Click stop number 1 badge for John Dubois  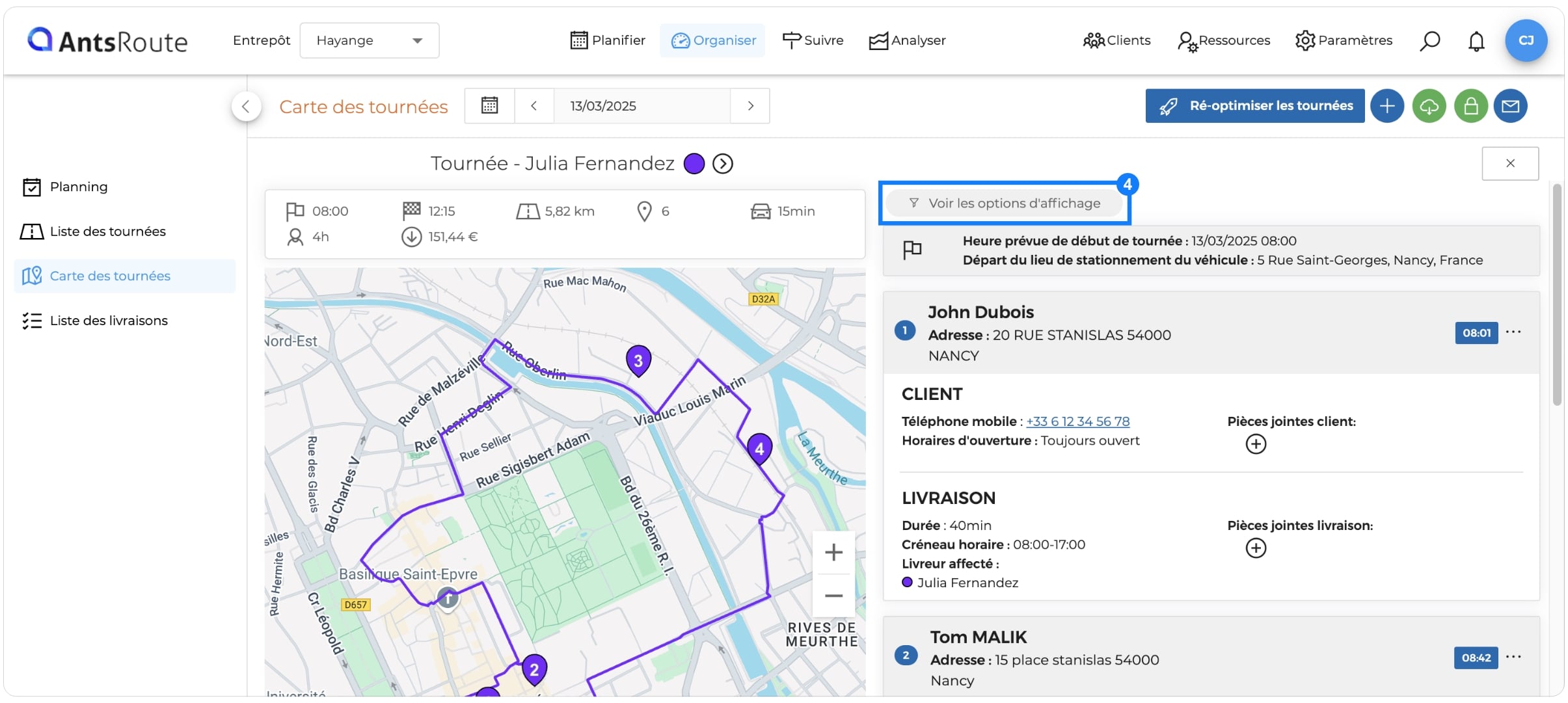[x=904, y=330]
